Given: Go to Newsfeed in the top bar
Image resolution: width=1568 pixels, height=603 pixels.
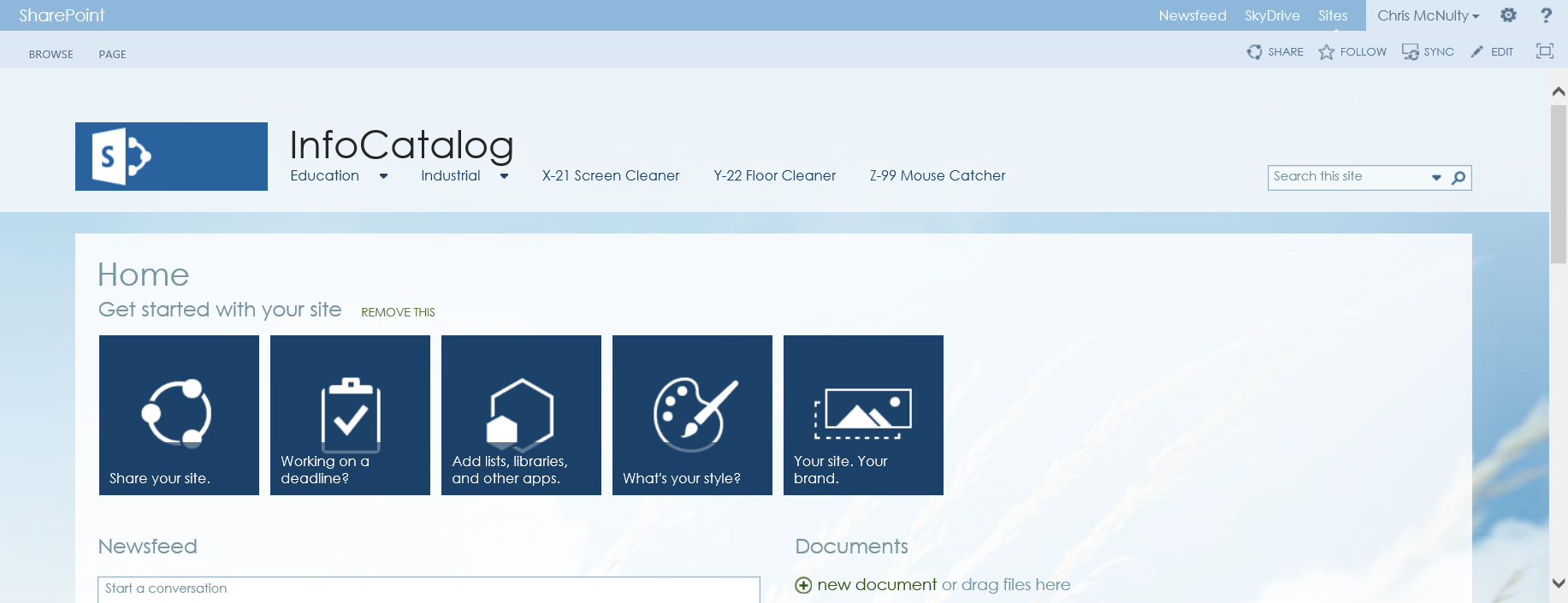Looking at the screenshot, I should tap(1192, 15).
